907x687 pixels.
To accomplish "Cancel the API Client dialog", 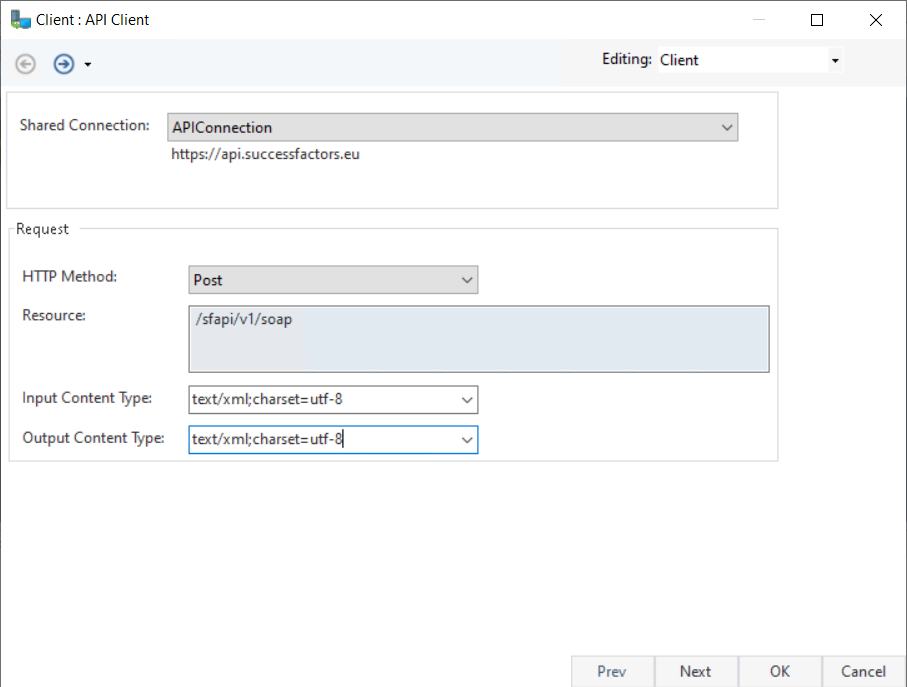I will click(x=863, y=671).
